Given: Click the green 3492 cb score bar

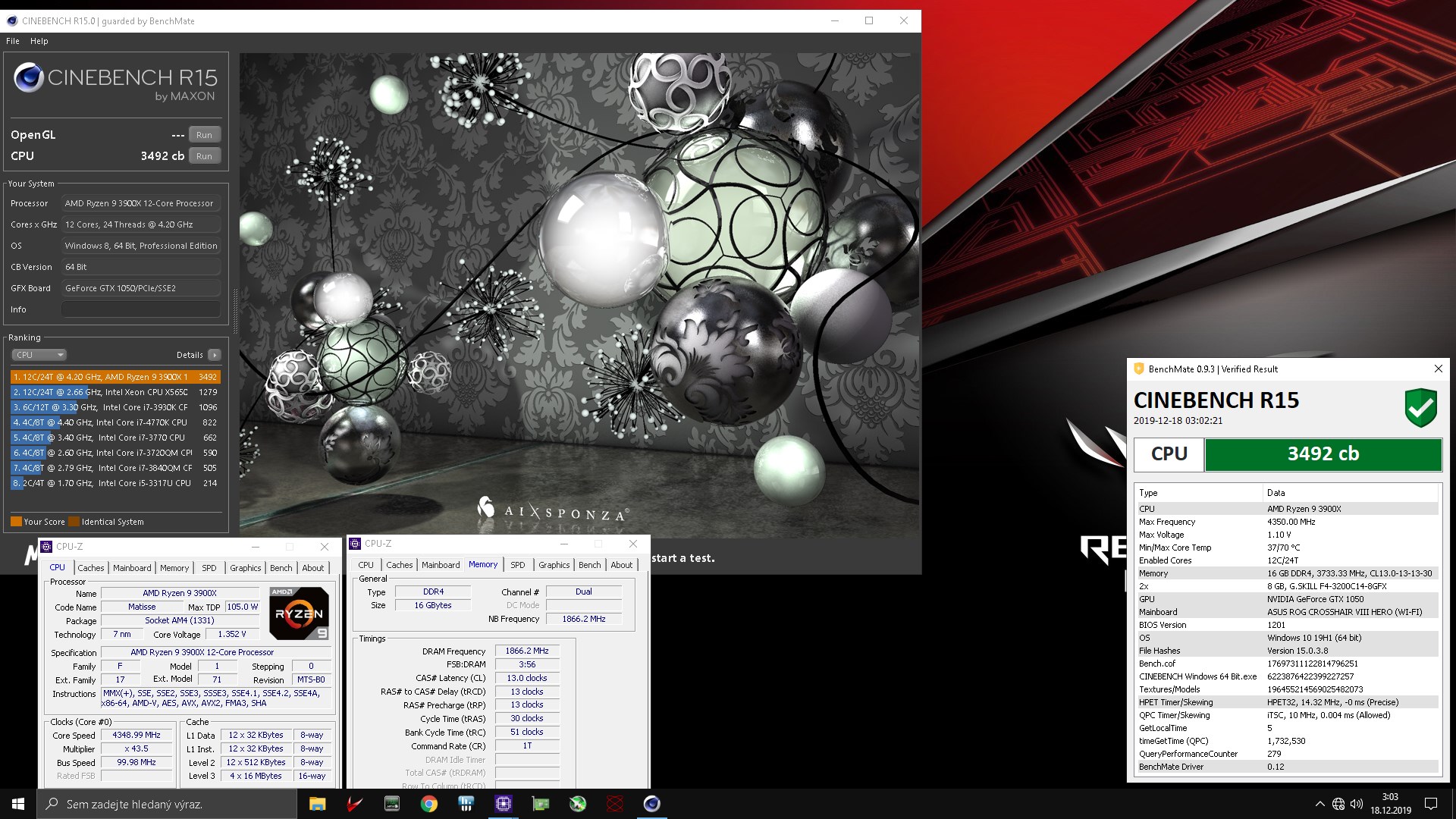Looking at the screenshot, I should (x=1323, y=453).
